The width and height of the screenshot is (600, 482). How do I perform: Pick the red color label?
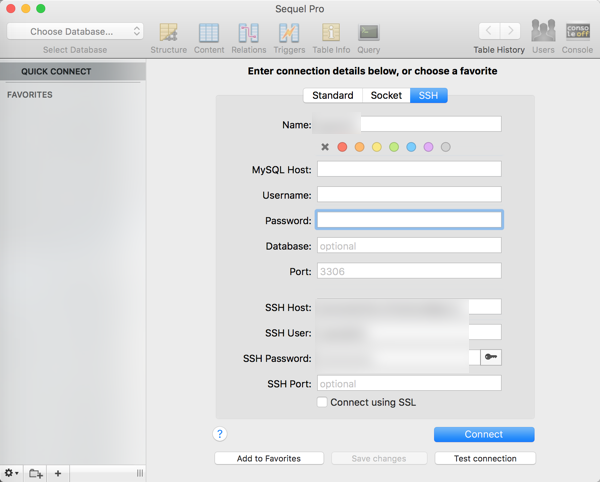[342, 147]
